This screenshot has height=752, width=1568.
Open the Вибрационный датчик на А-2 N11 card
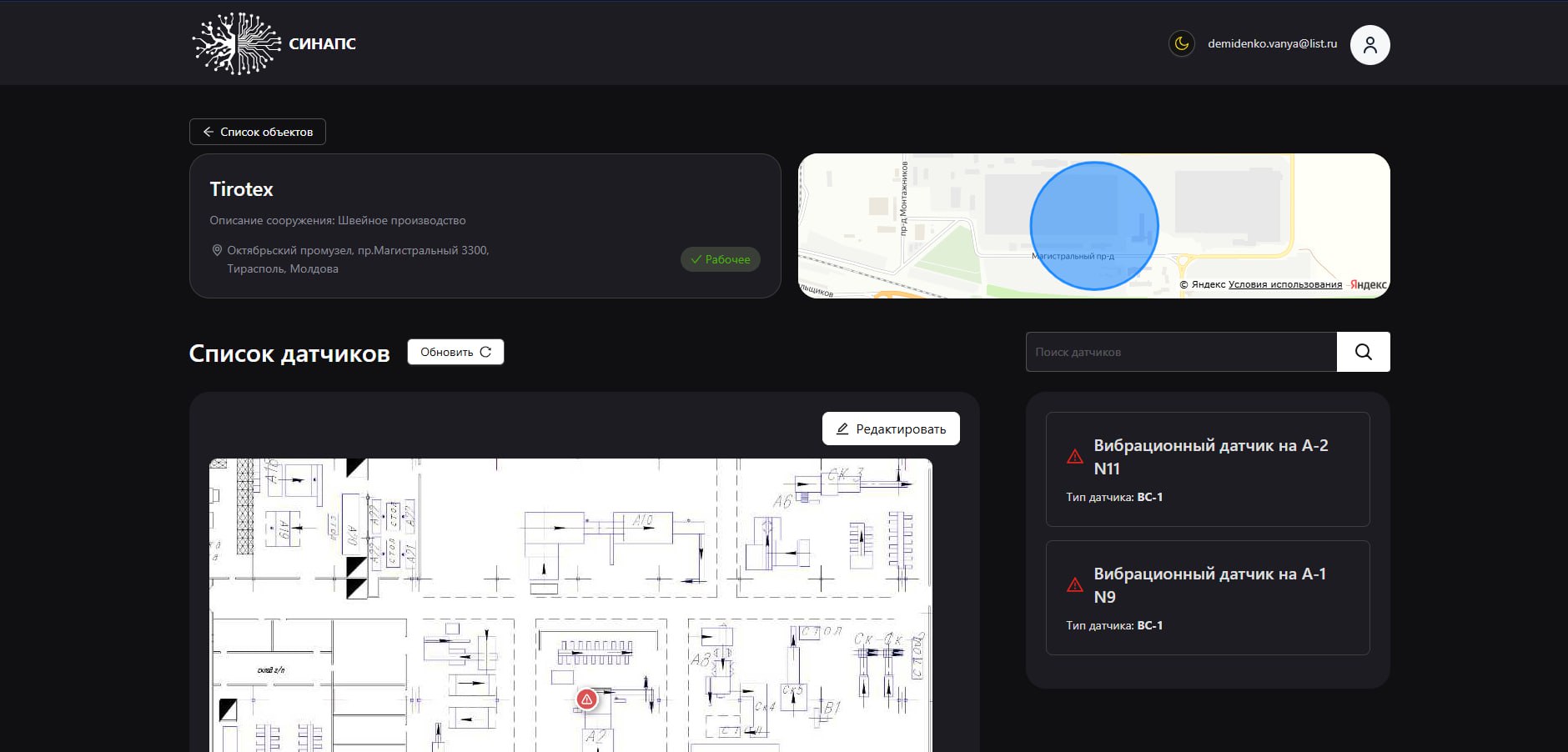tap(1208, 469)
